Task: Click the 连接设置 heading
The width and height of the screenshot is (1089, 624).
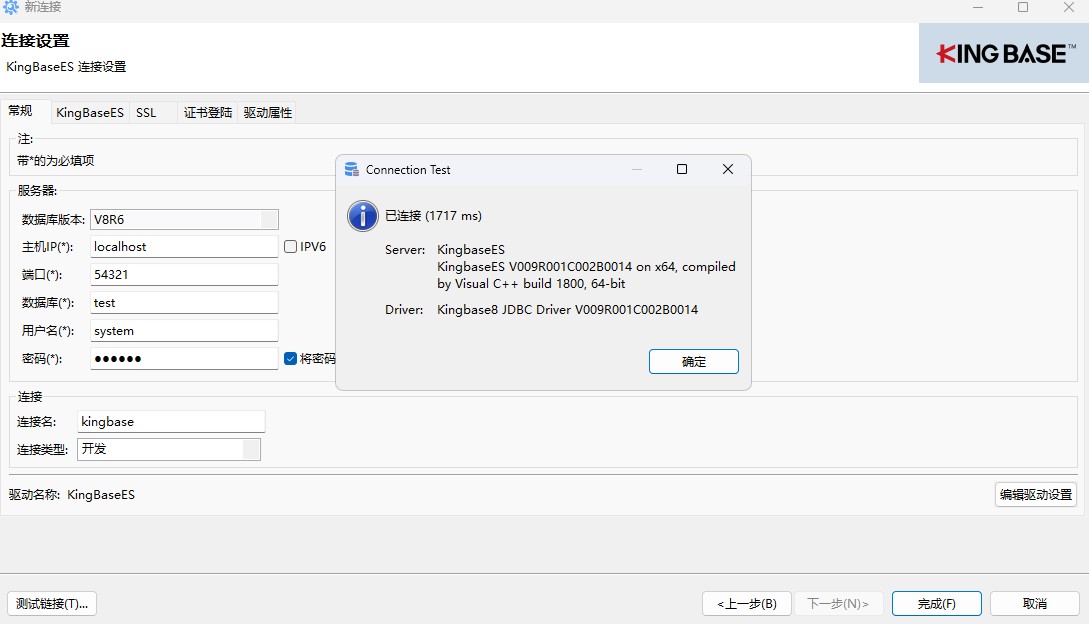Action: pos(35,40)
